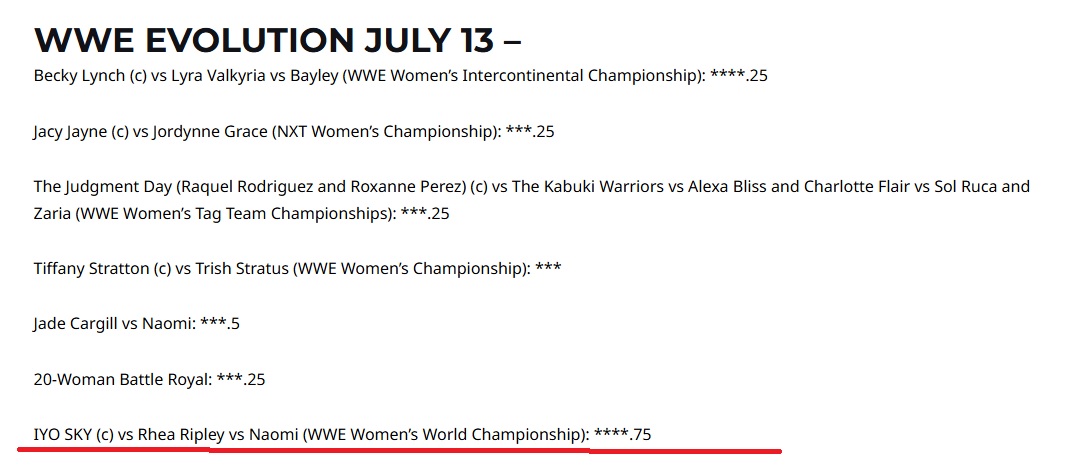The height and width of the screenshot is (466, 1082).
Task: Click the ****.25 rating for Becky Lynch match
Action: coord(738,75)
